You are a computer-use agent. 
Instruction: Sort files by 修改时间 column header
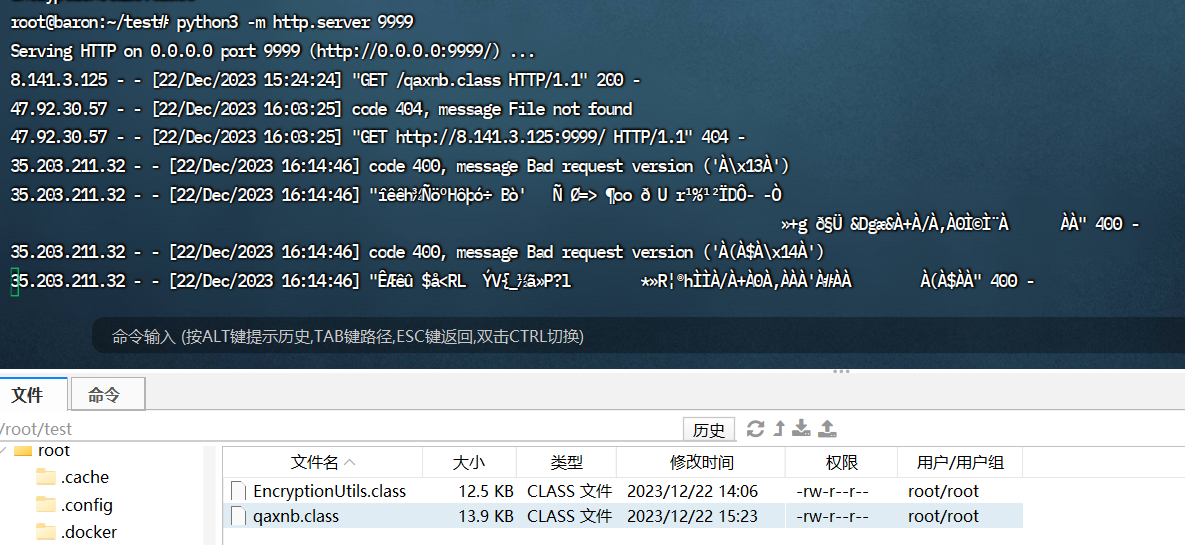click(x=701, y=462)
